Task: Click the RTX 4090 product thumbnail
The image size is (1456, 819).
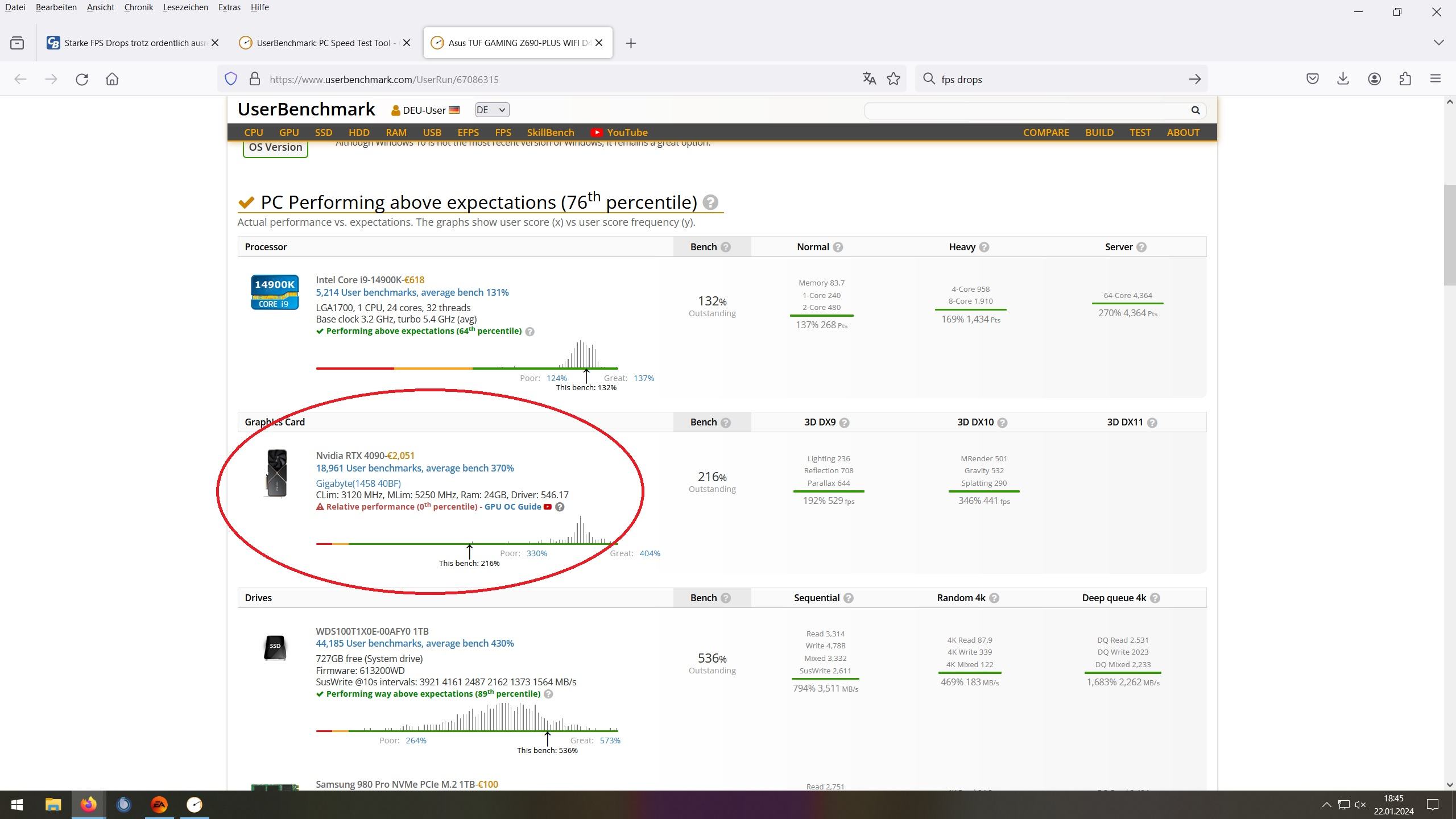Action: point(276,473)
